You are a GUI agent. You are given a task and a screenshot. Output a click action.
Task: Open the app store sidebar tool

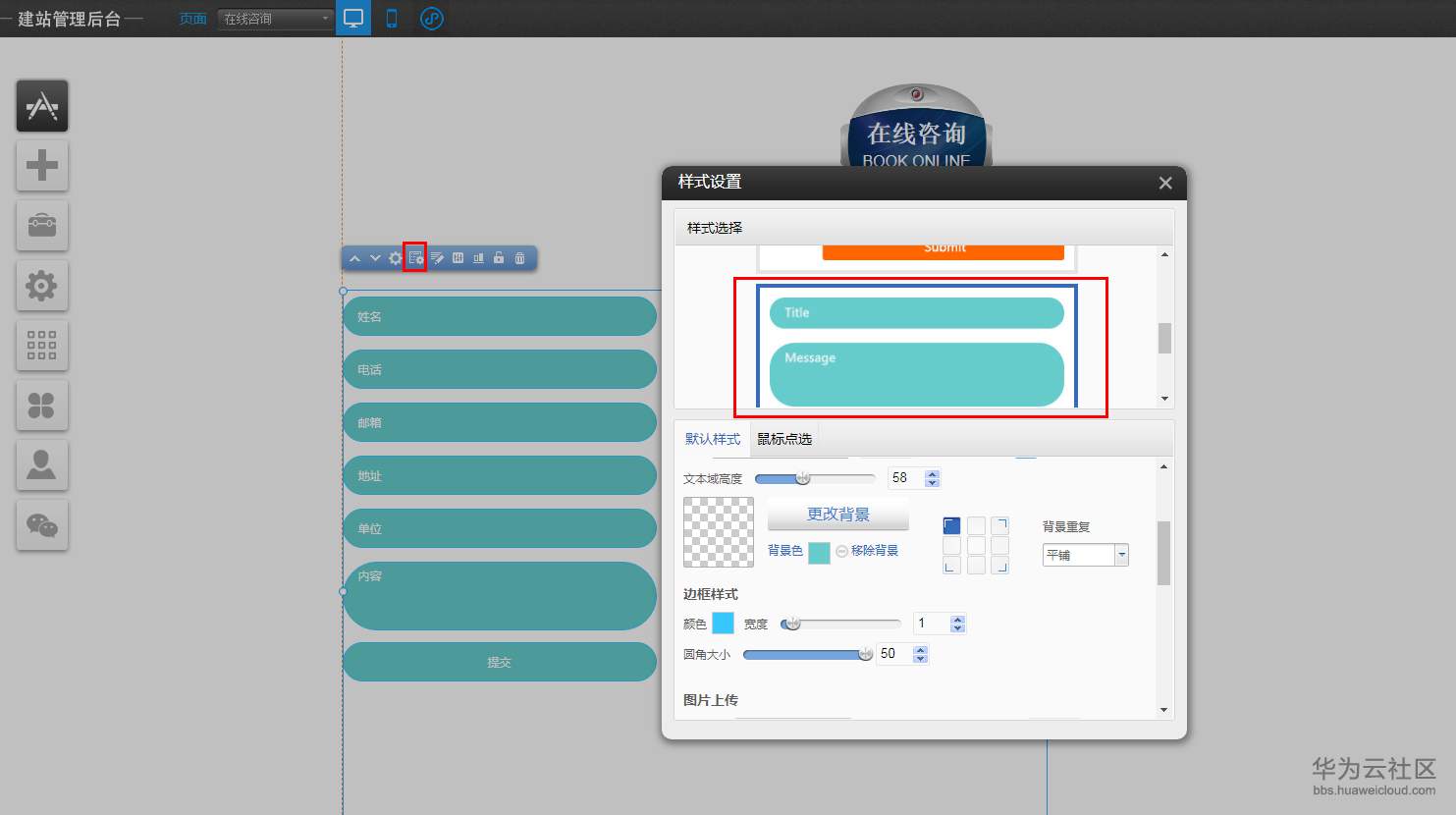(42, 106)
